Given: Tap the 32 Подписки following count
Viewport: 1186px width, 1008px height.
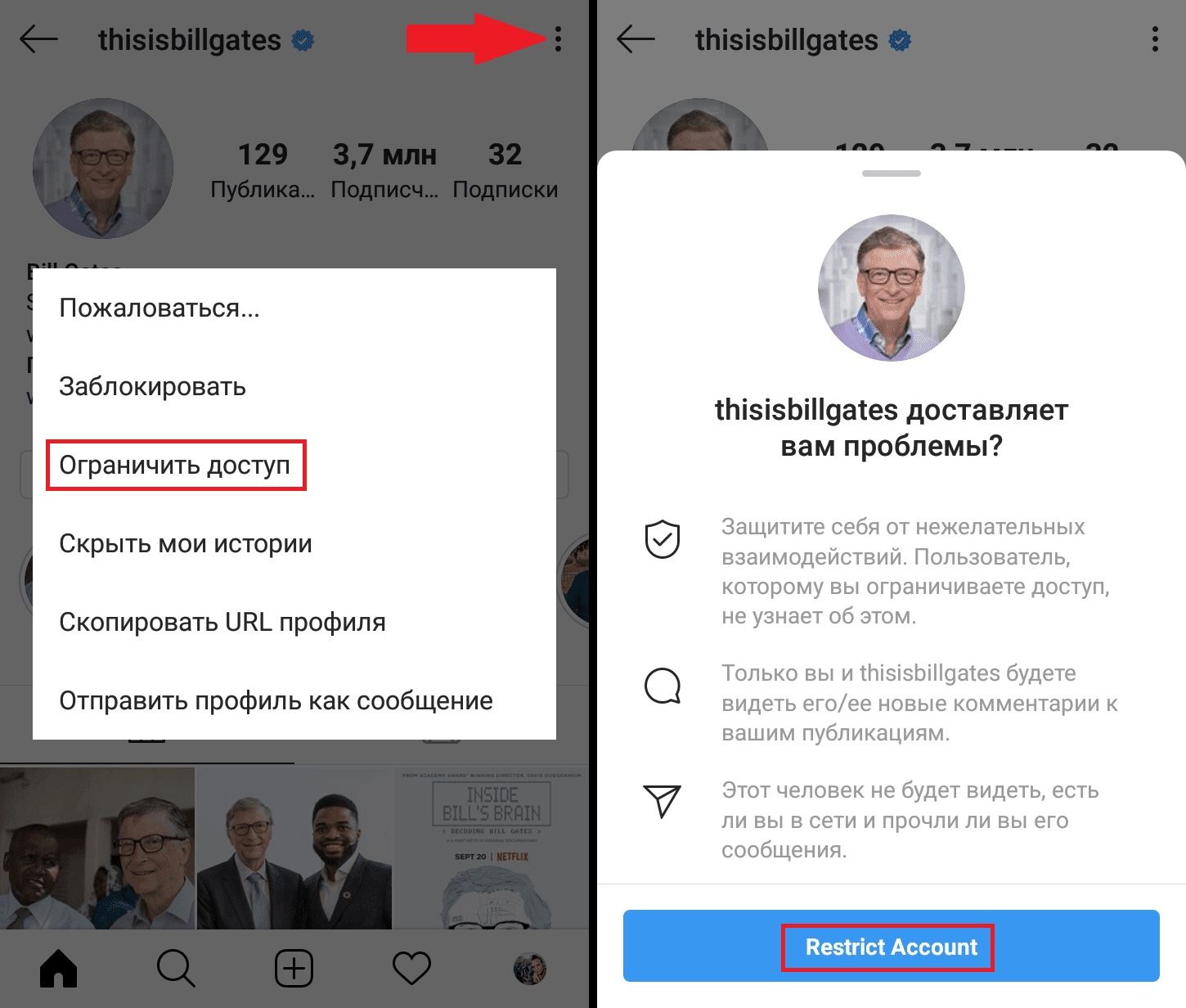Looking at the screenshot, I should click(x=505, y=170).
